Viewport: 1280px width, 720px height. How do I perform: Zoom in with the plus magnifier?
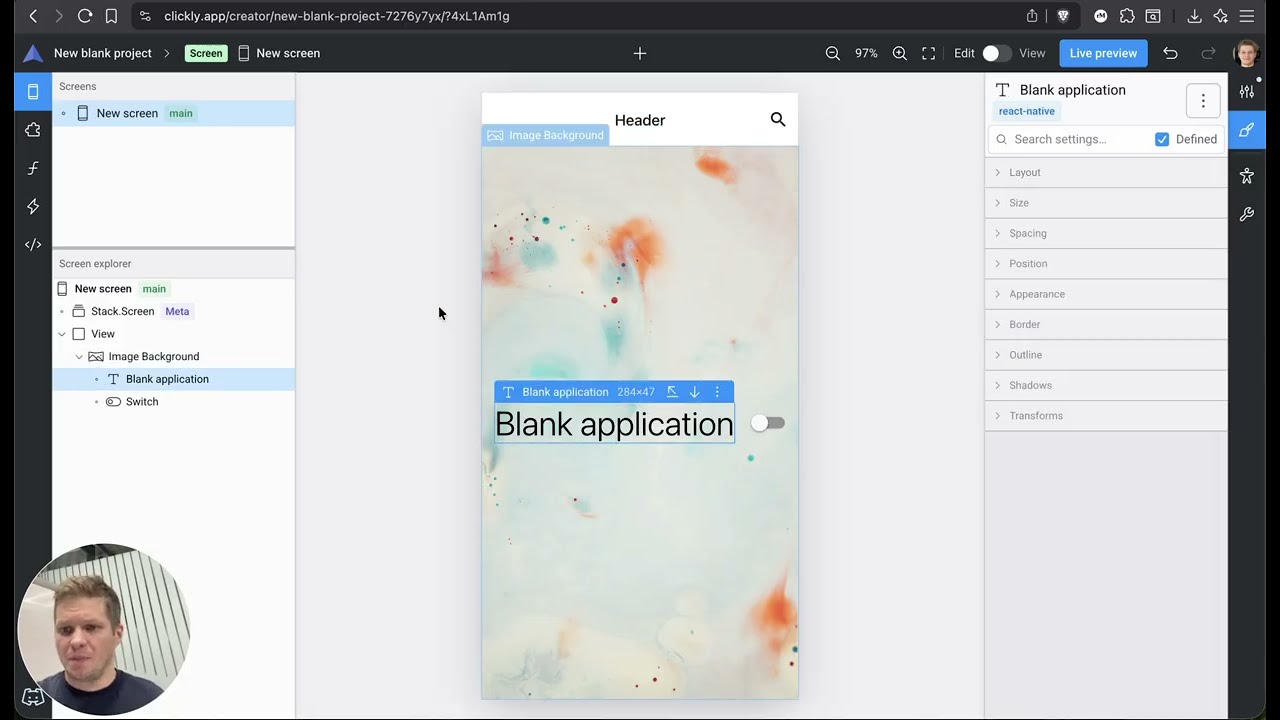point(900,53)
